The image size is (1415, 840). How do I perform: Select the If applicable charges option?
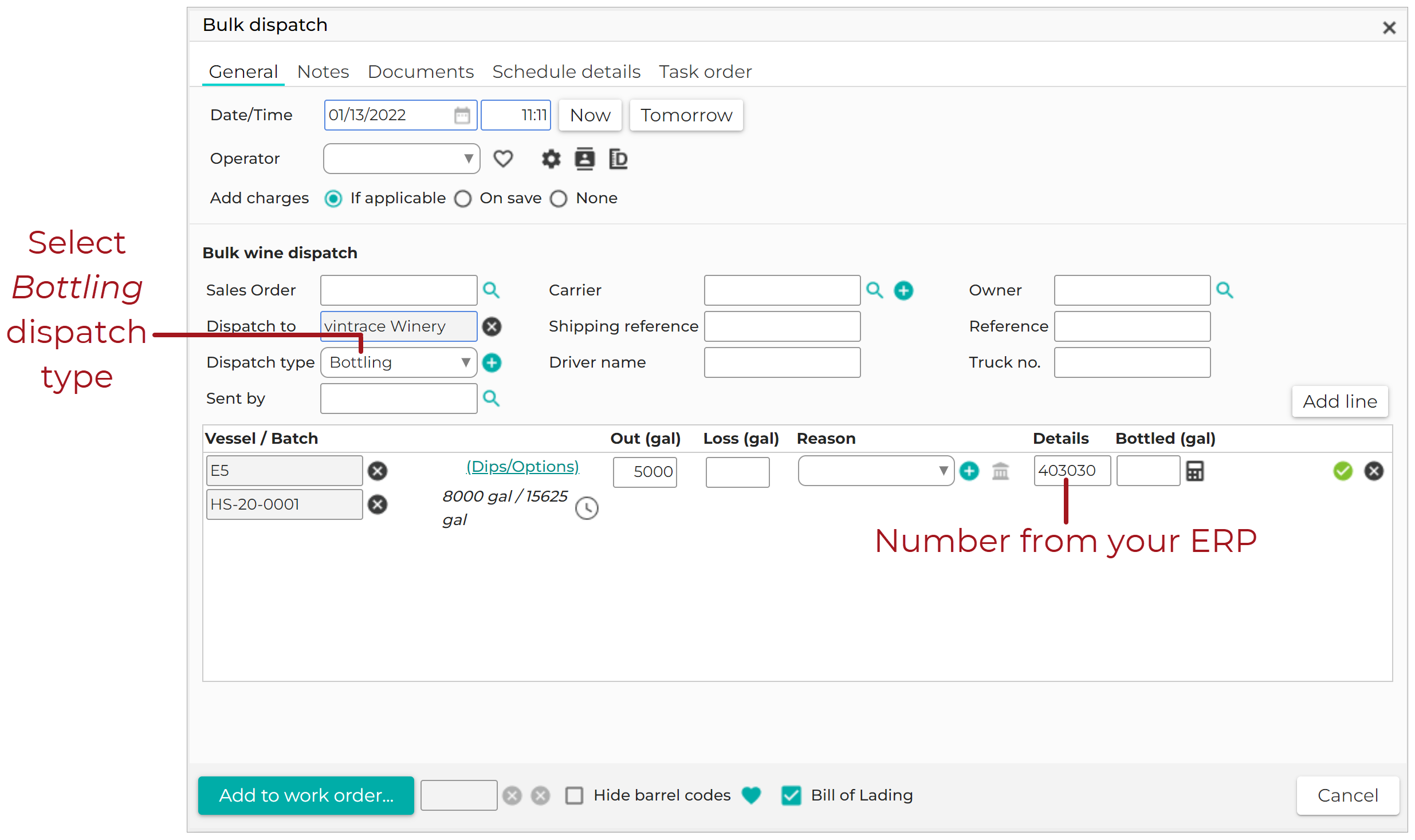[x=333, y=199]
